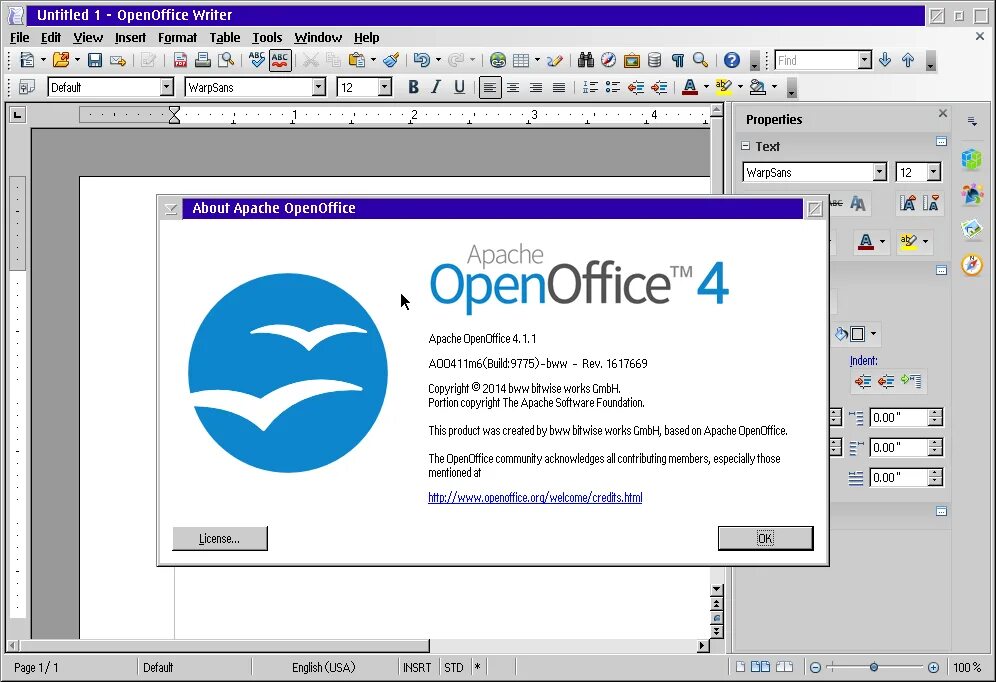Run the Spelling and Grammar check icon
The height and width of the screenshot is (682, 996).
257,60
